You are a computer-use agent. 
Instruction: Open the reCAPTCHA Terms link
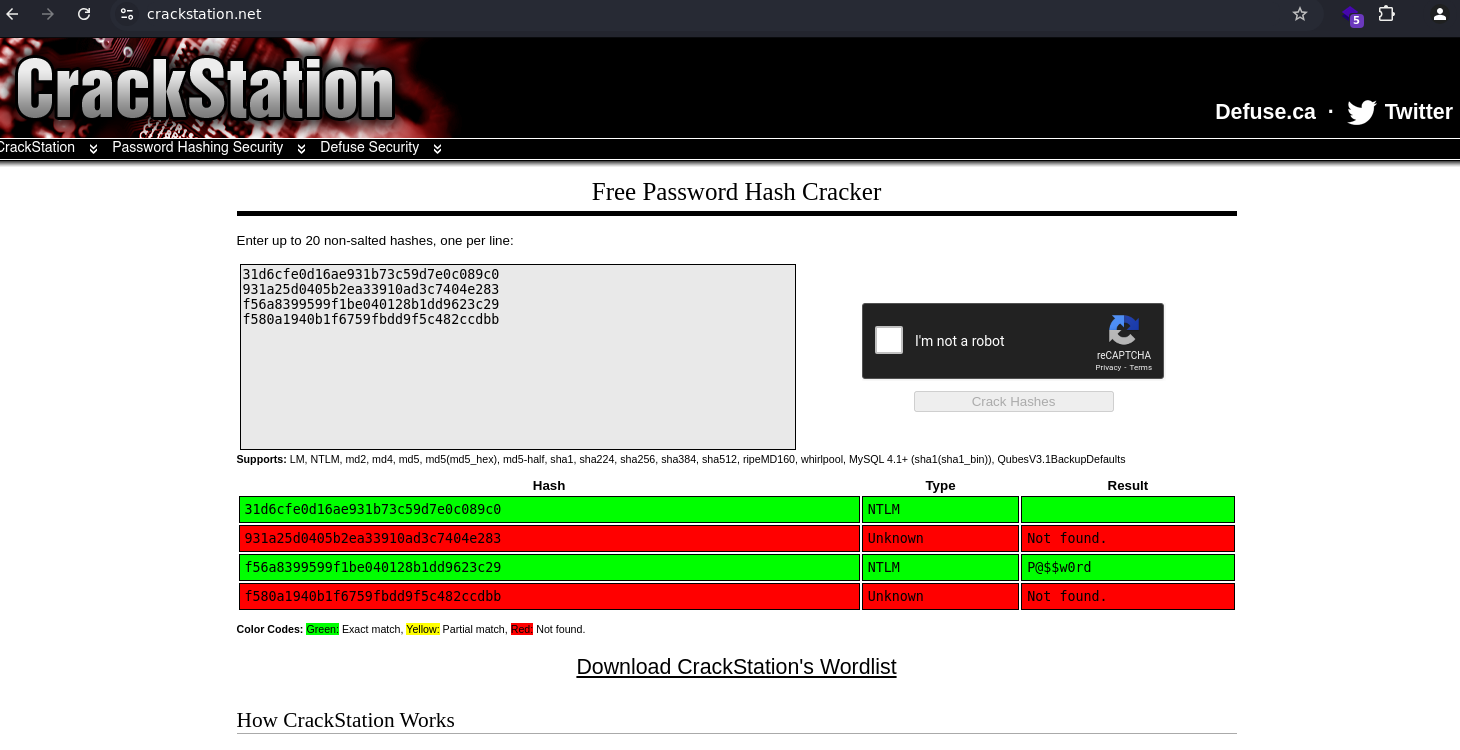[1141, 368]
